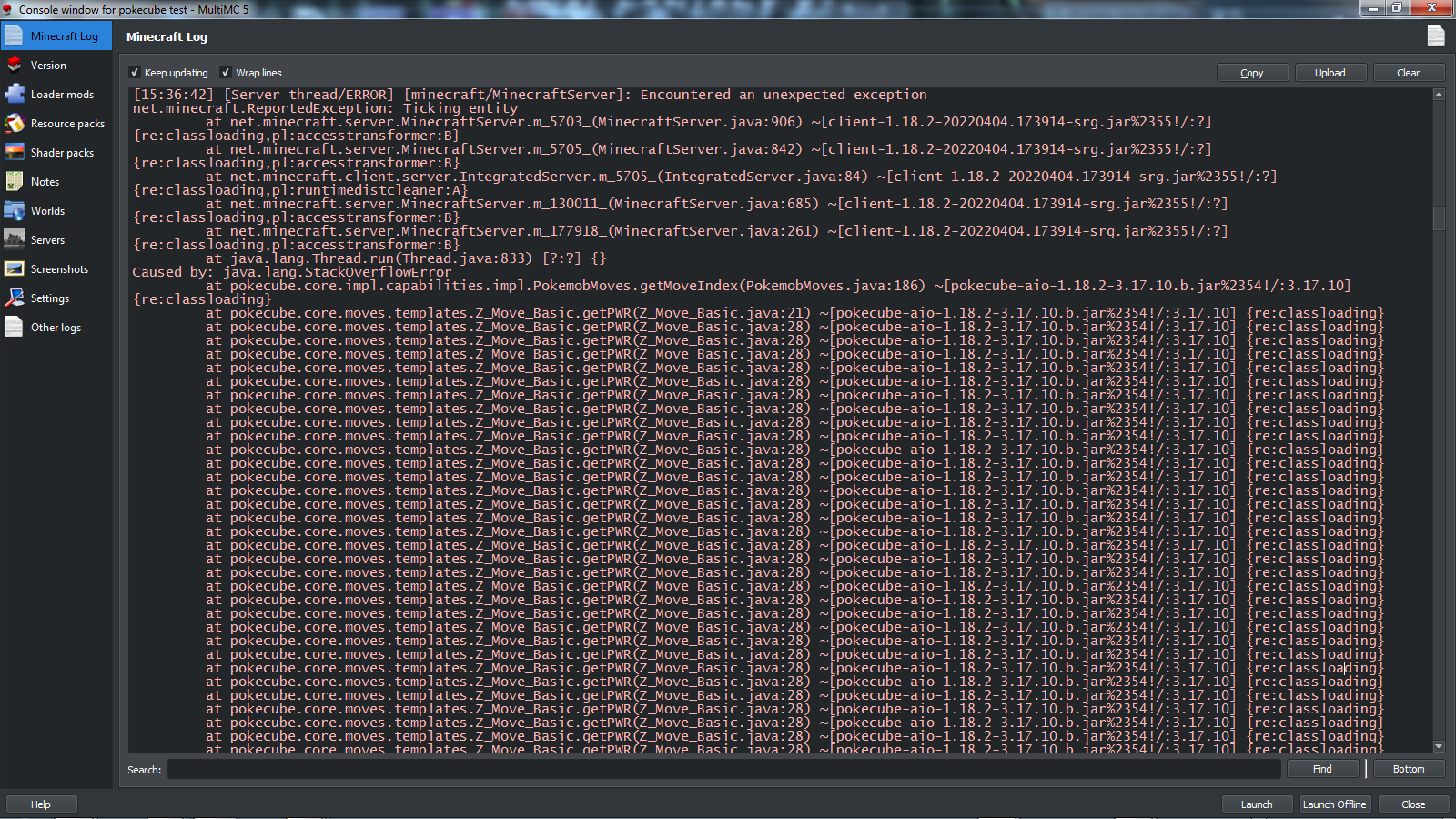1456x819 pixels.
Task: Open the Minecraft Log page
Action: tap(56, 36)
